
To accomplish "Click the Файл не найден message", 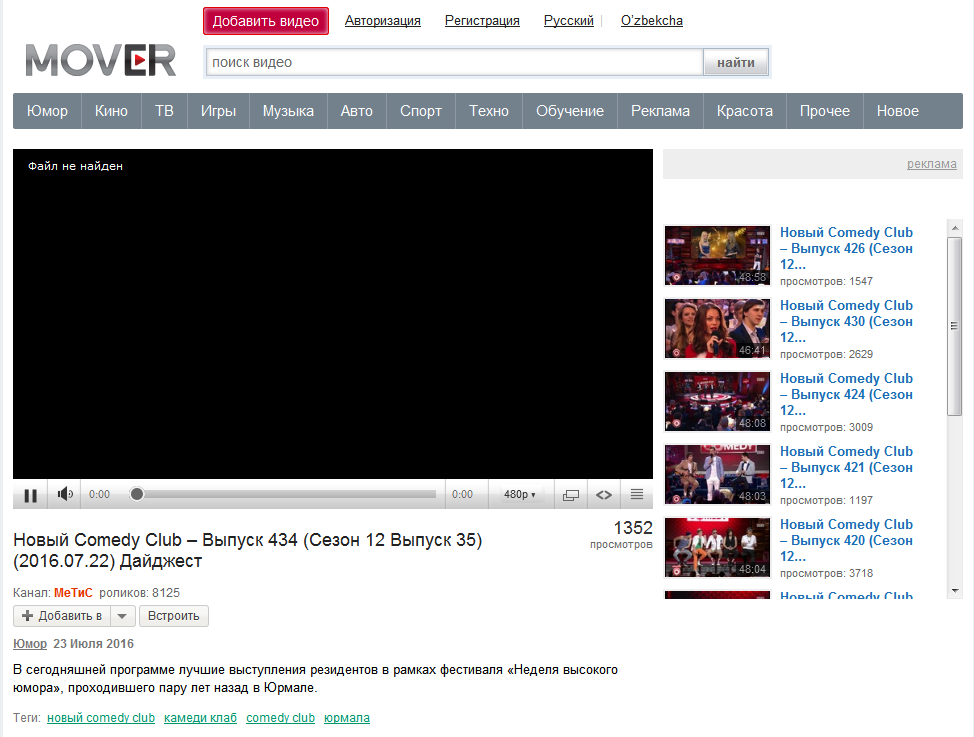I will tap(75, 166).
